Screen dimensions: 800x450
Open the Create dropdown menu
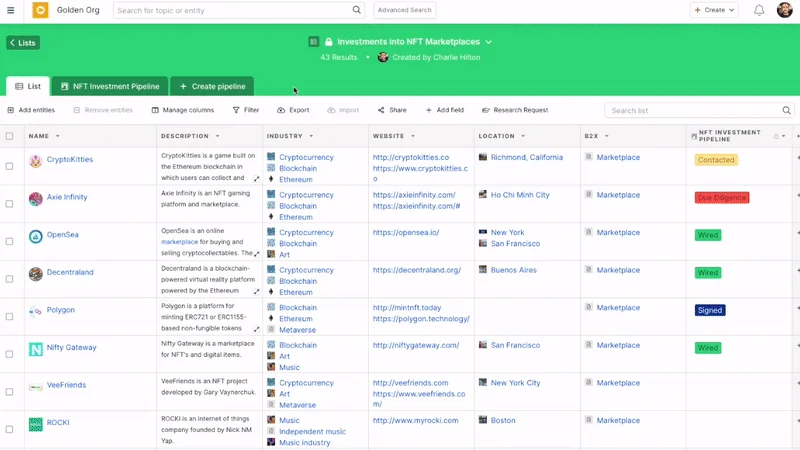(714, 10)
